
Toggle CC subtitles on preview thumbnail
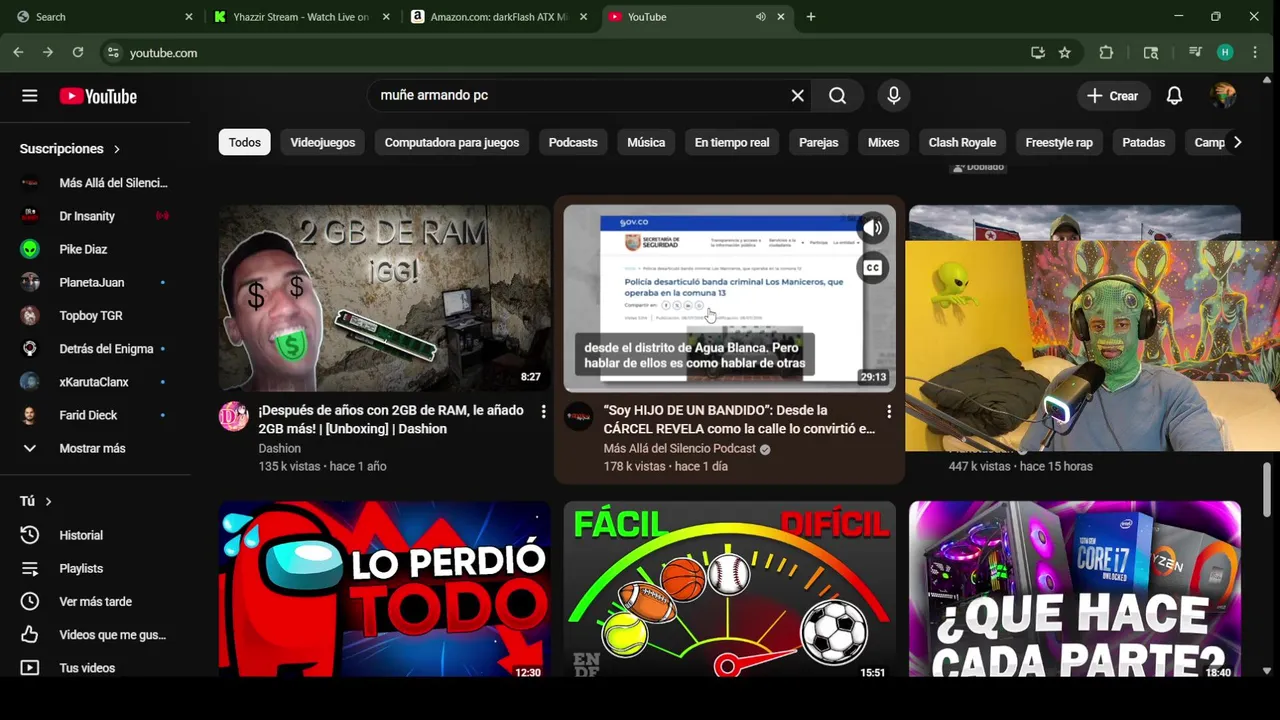click(873, 267)
